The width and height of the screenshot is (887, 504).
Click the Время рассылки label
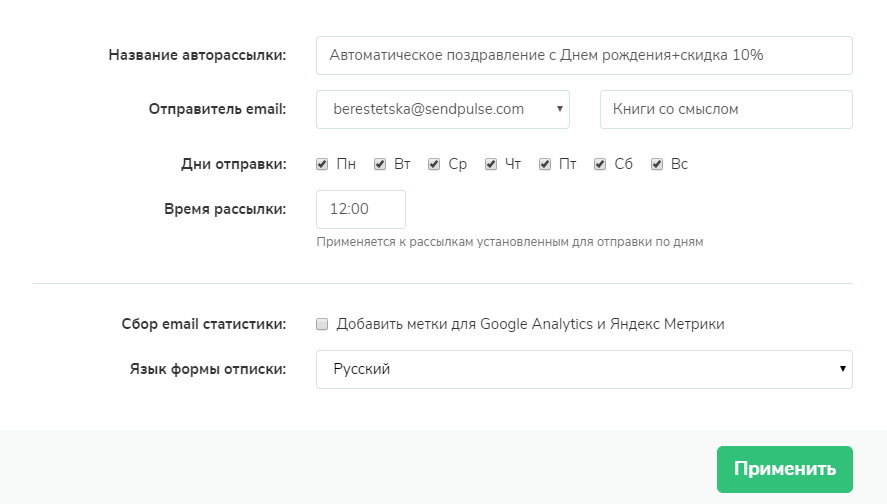pyautogui.click(x=225, y=209)
